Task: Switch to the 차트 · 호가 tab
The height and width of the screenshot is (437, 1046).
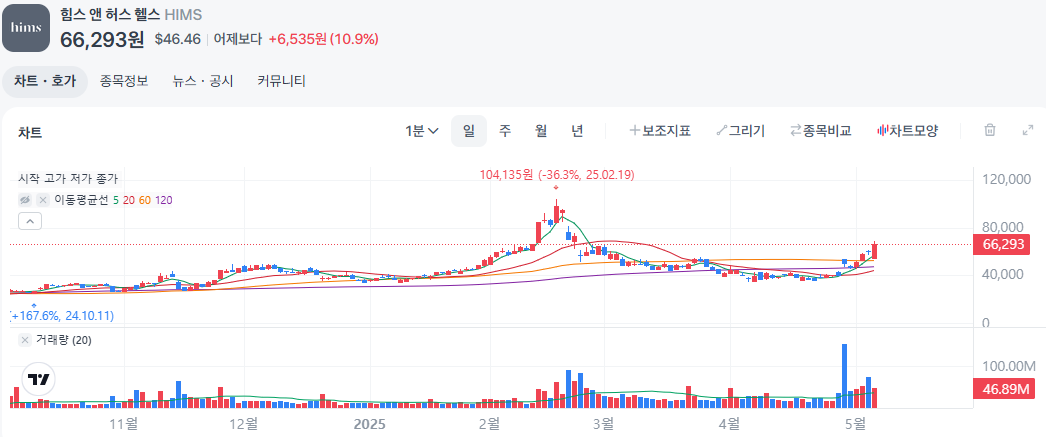Action: click(45, 82)
